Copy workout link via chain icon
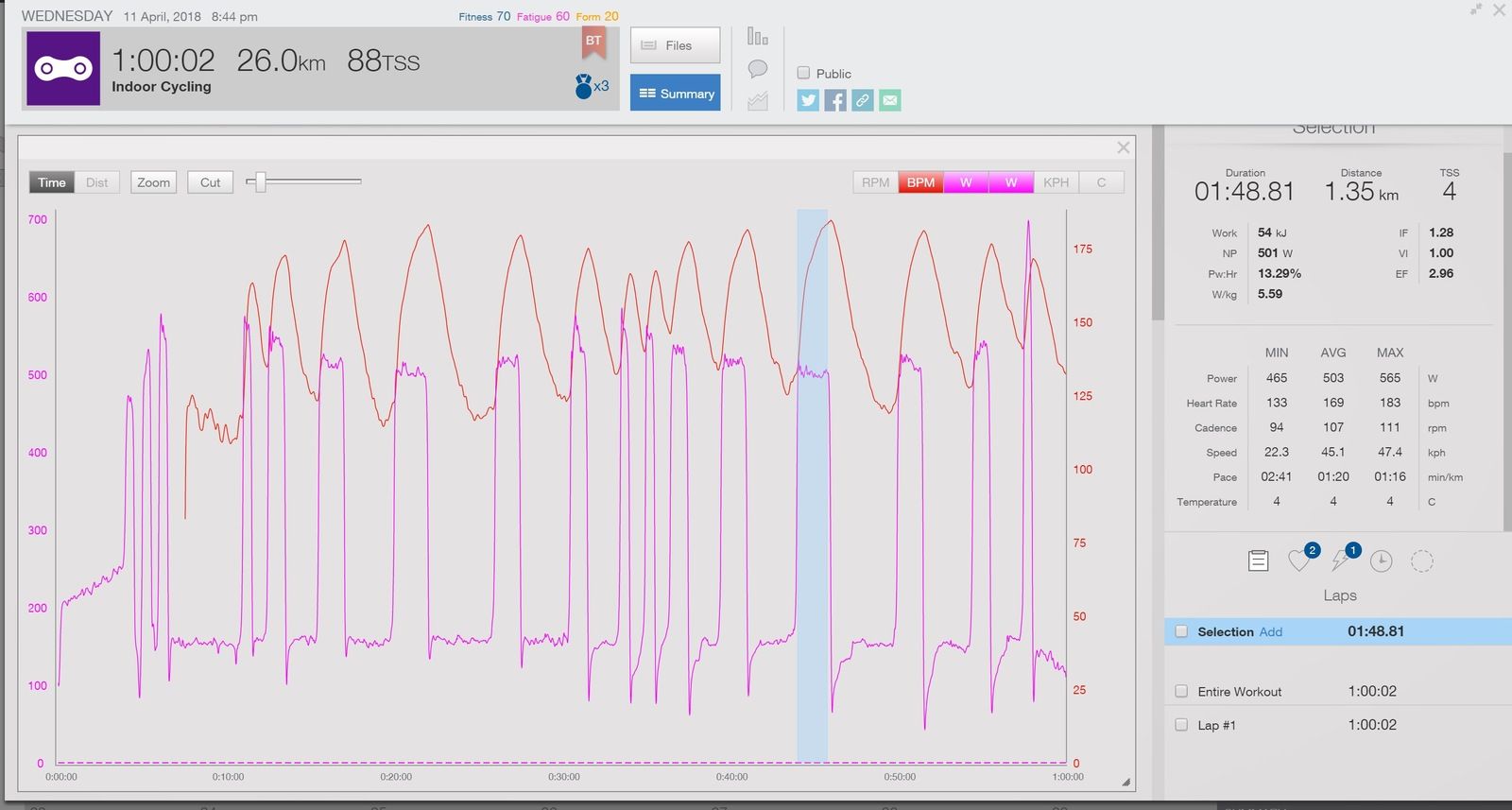The image size is (1512, 810). tap(863, 100)
